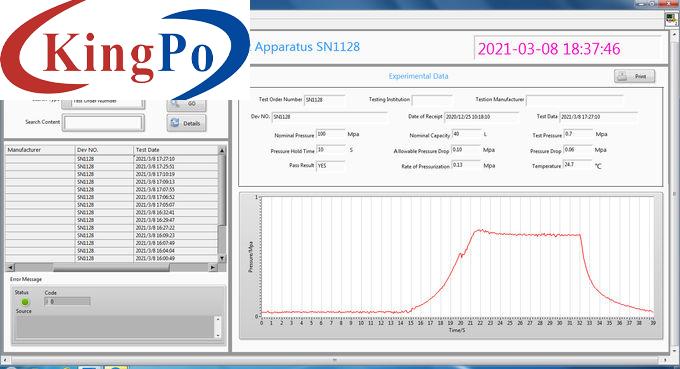The image size is (680, 369).
Task: Click the table's vertical scrollbar thumb
Action: [x=222, y=190]
